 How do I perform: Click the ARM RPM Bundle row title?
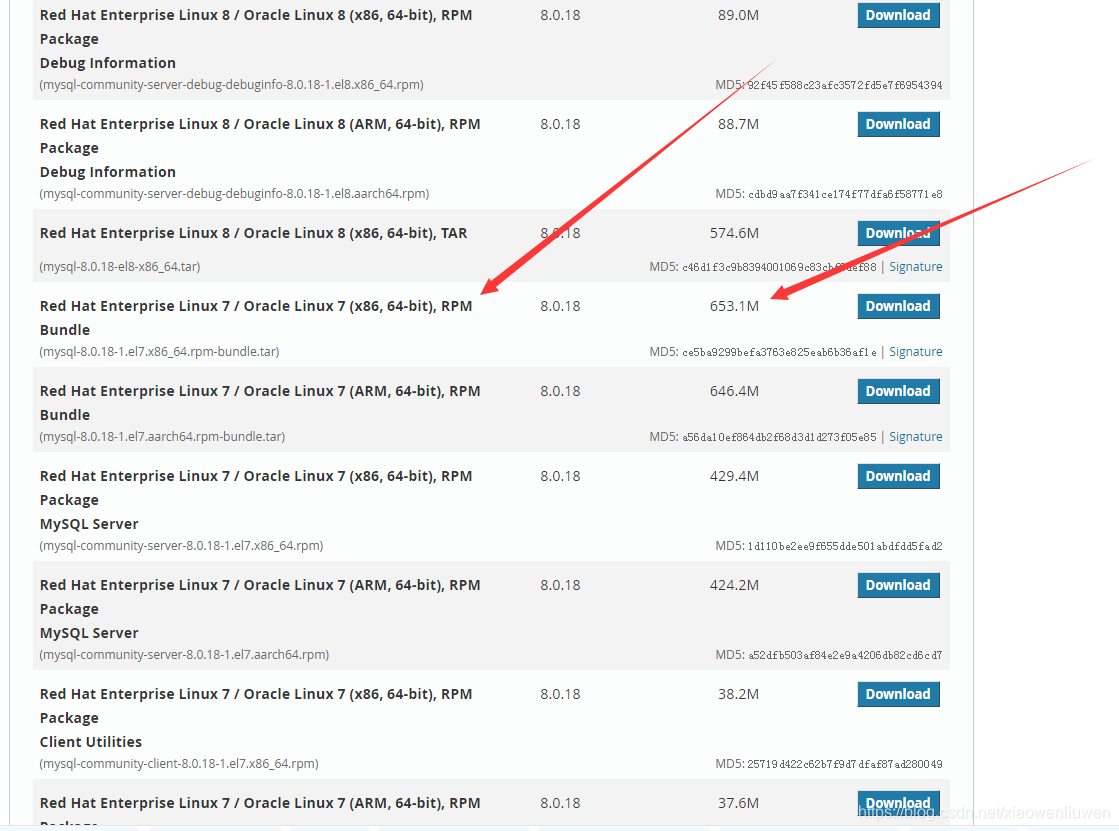pyautogui.click(x=260, y=403)
